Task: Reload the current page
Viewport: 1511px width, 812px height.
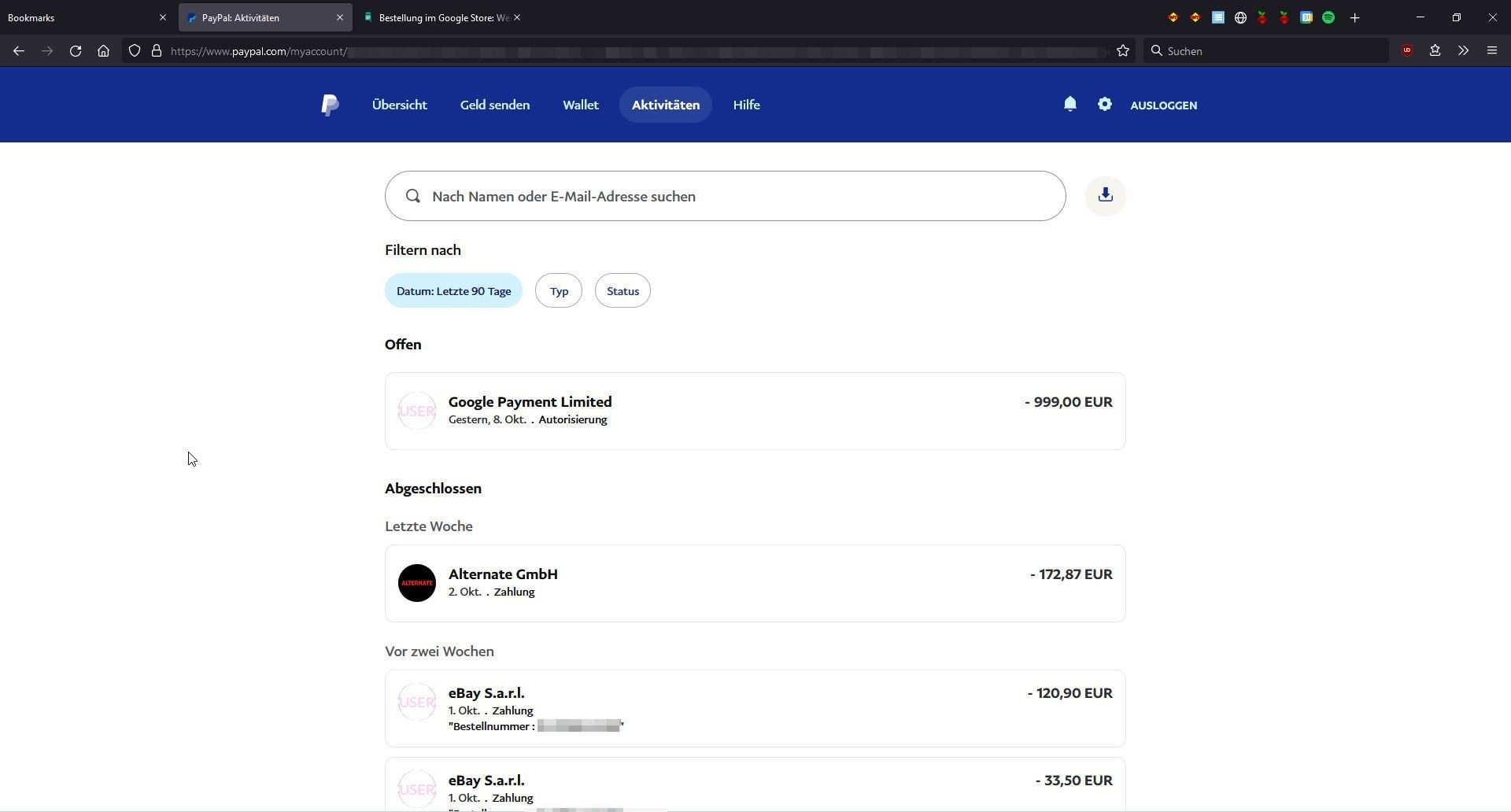Action: [76, 51]
